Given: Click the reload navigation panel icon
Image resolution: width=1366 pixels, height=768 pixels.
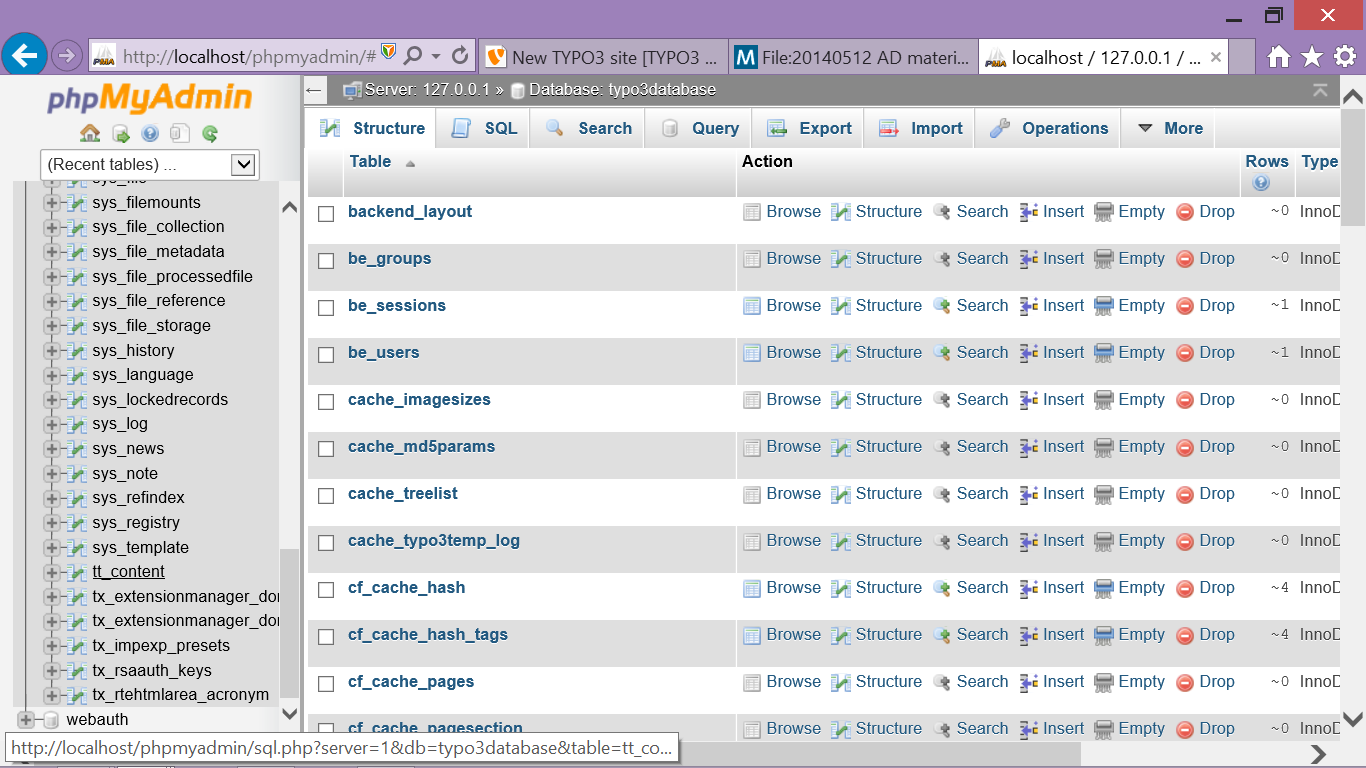Looking at the screenshot, I should [x=210, y=133].
